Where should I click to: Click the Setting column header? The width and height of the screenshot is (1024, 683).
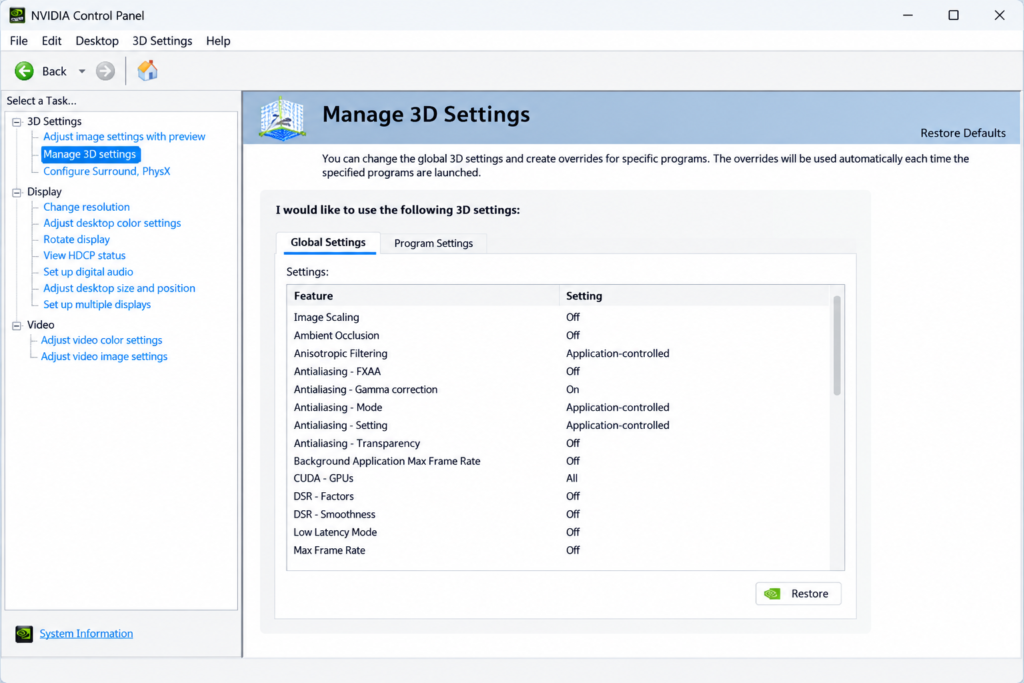[694, 296]
